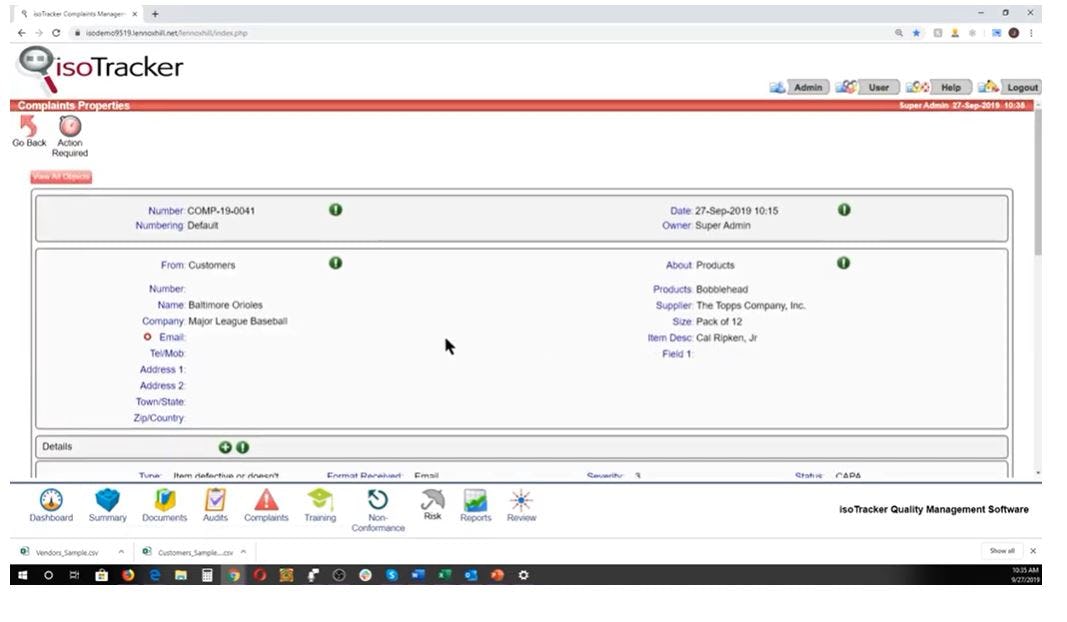1067x622 pixels.
Task: Click the info icon next to Number COMP-19-0041
Action: (x=335, y=210)
